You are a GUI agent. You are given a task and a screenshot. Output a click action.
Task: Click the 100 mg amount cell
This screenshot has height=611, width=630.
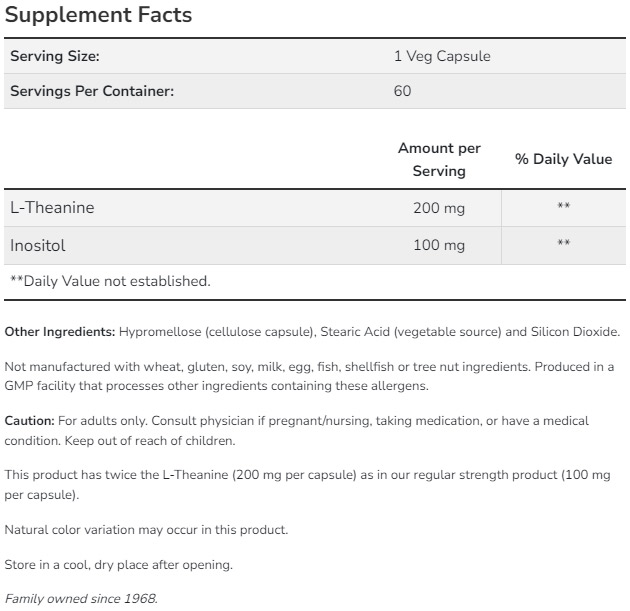(439, 245)
